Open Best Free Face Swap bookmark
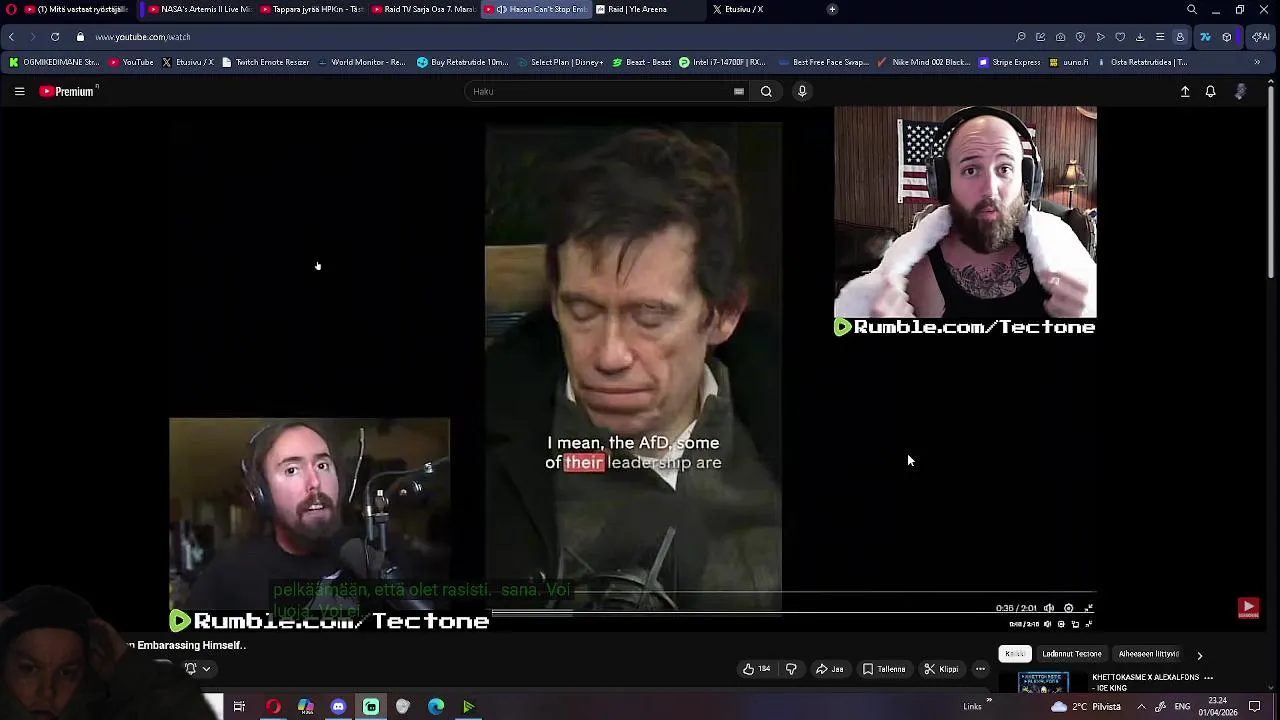 tap(822, 62)
